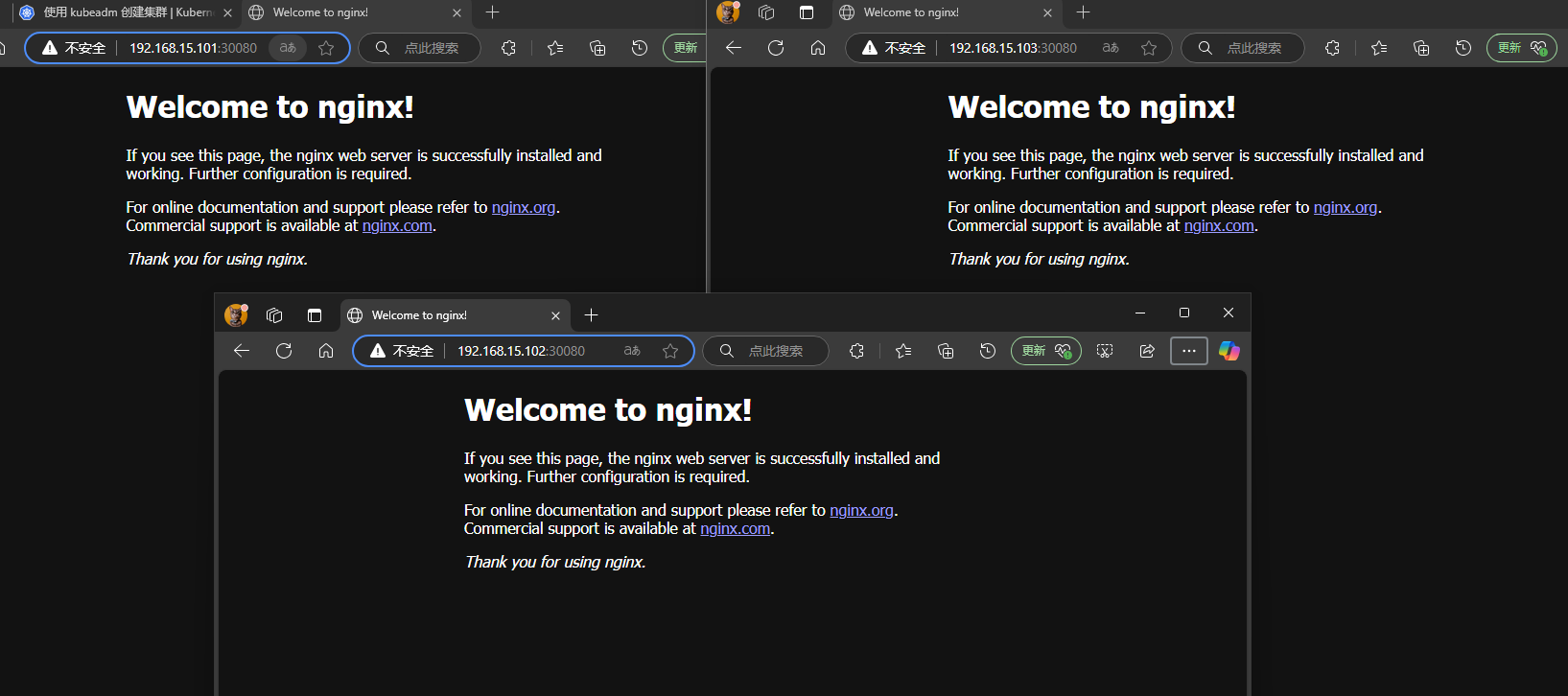Open nginx.org link in 192.168.15.103 window
Image resolution: width=1568 pixels, height=696 pixels.
(1346, 207)
